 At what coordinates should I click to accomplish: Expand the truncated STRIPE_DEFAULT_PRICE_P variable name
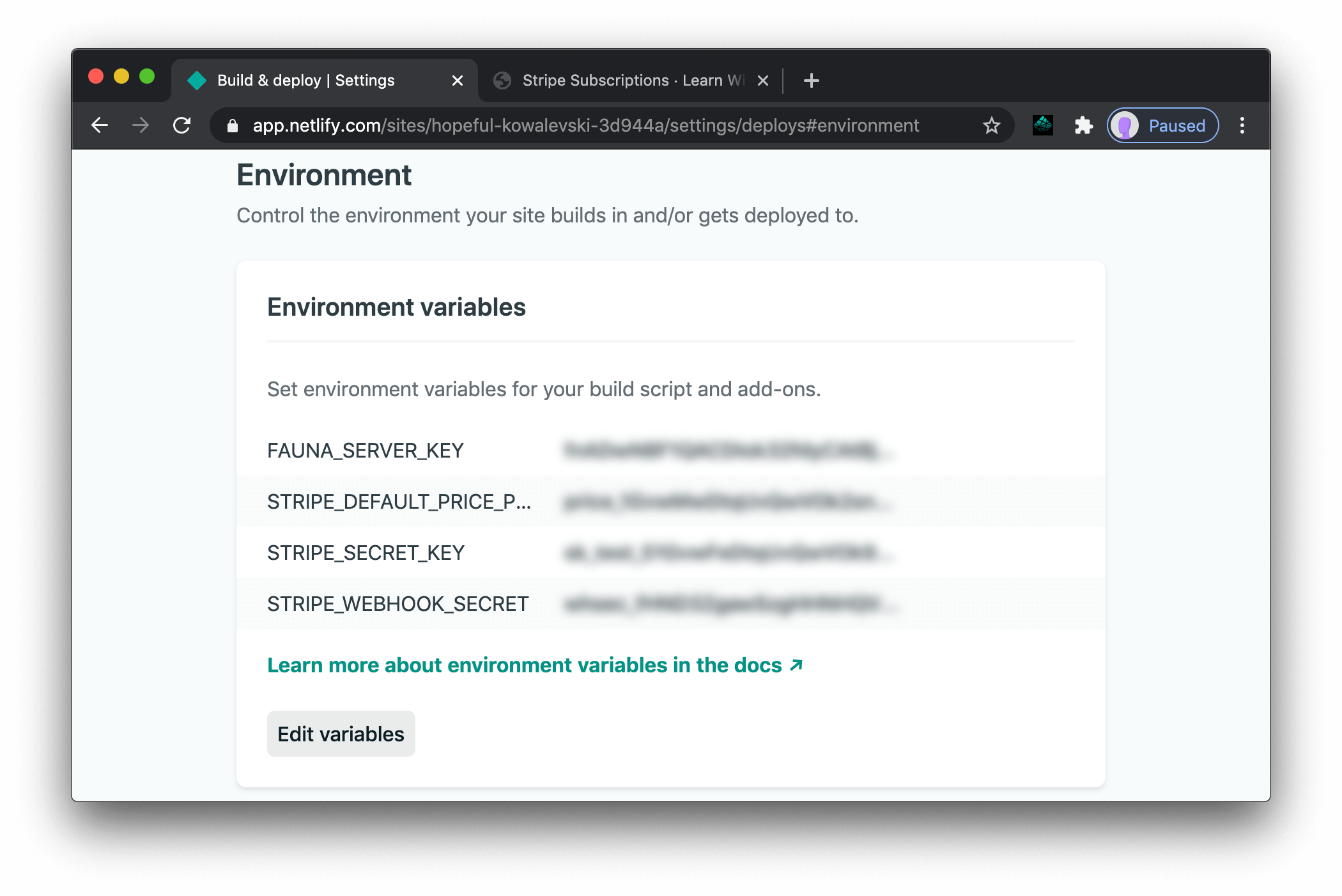pyautogui.click(x=399, y=502)
